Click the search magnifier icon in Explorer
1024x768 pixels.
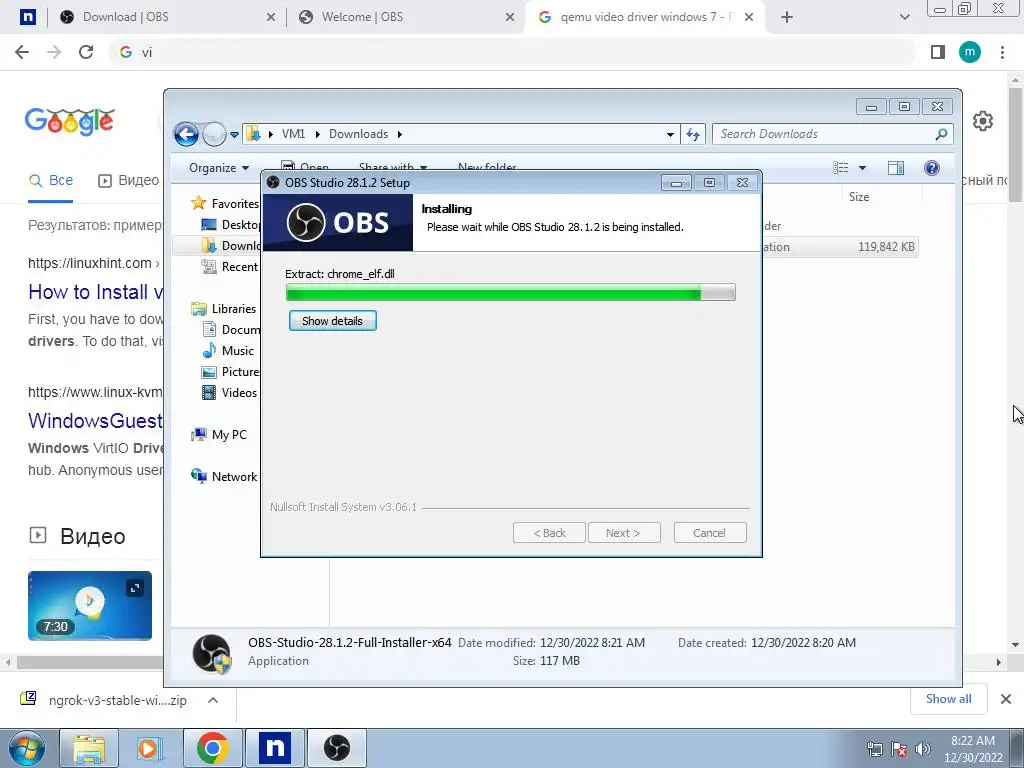(x=941, y=134)
